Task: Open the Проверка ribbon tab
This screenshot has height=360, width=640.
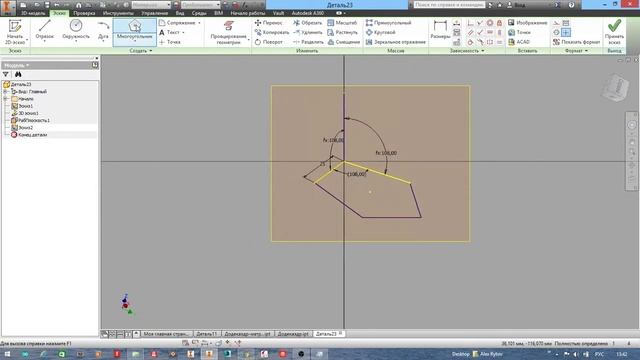Action: pyautogui.click(x=84, y=13)
